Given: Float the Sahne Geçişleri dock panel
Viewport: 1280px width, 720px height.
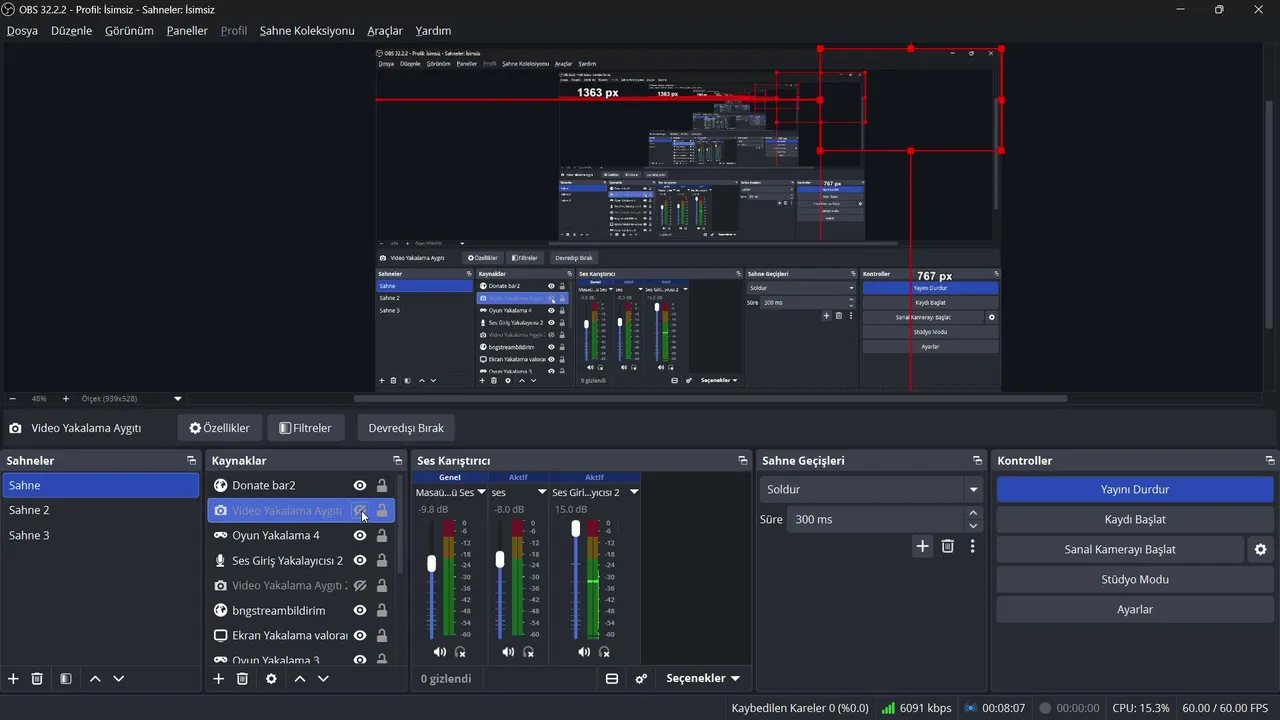Looking at the screenshot, I should (x=977, y=461).
